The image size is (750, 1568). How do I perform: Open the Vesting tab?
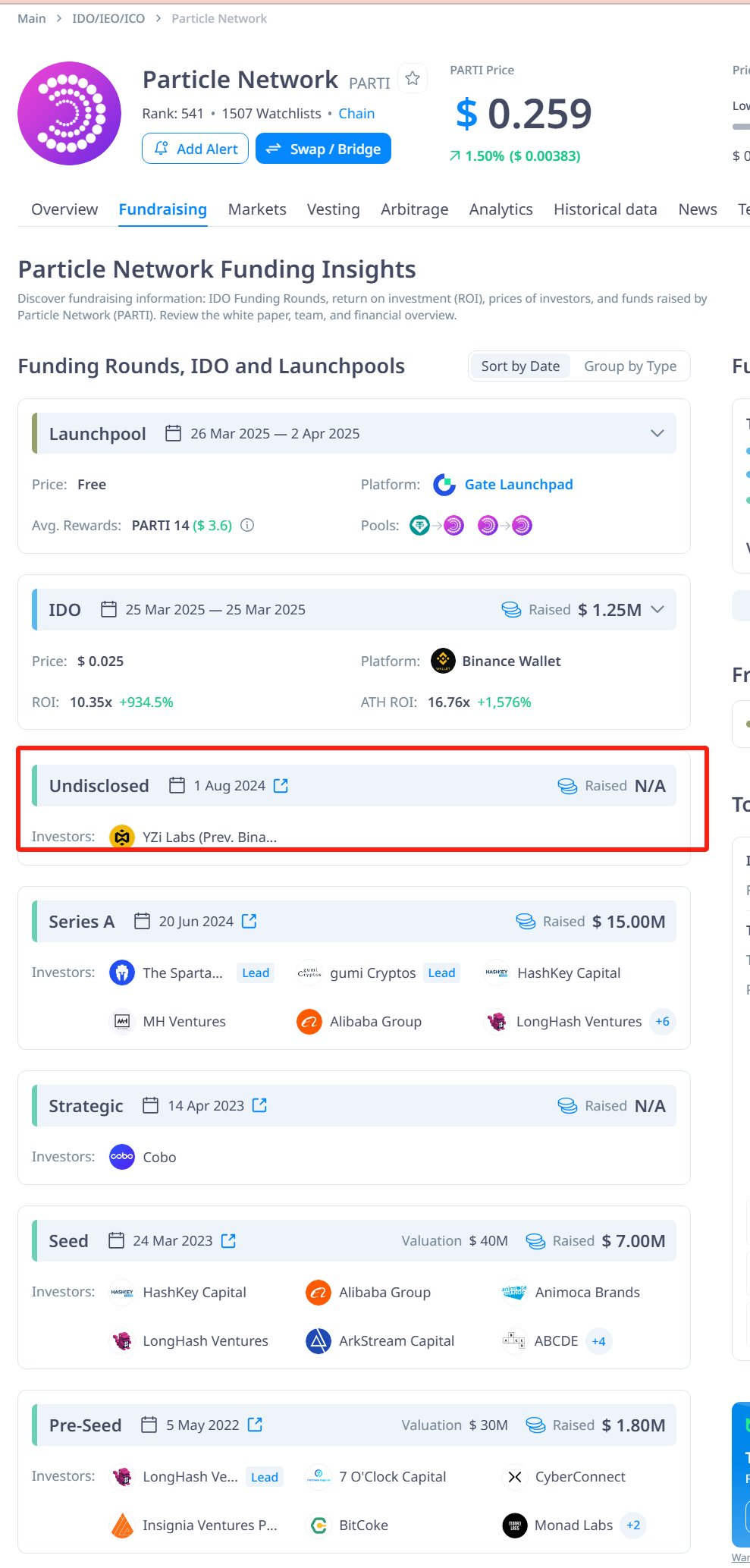[333, 209]
